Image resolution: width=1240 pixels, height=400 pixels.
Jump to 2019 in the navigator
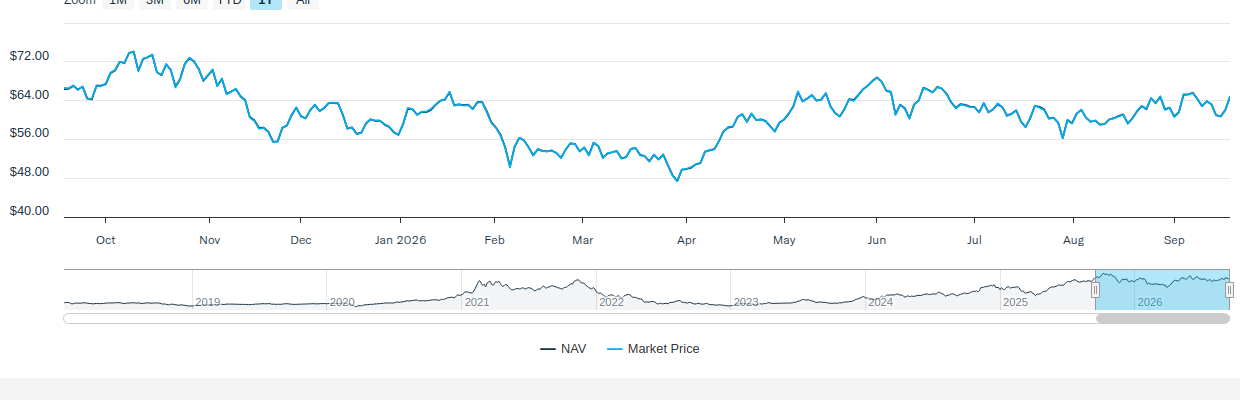pyautogui.click(x=208, y=302)
